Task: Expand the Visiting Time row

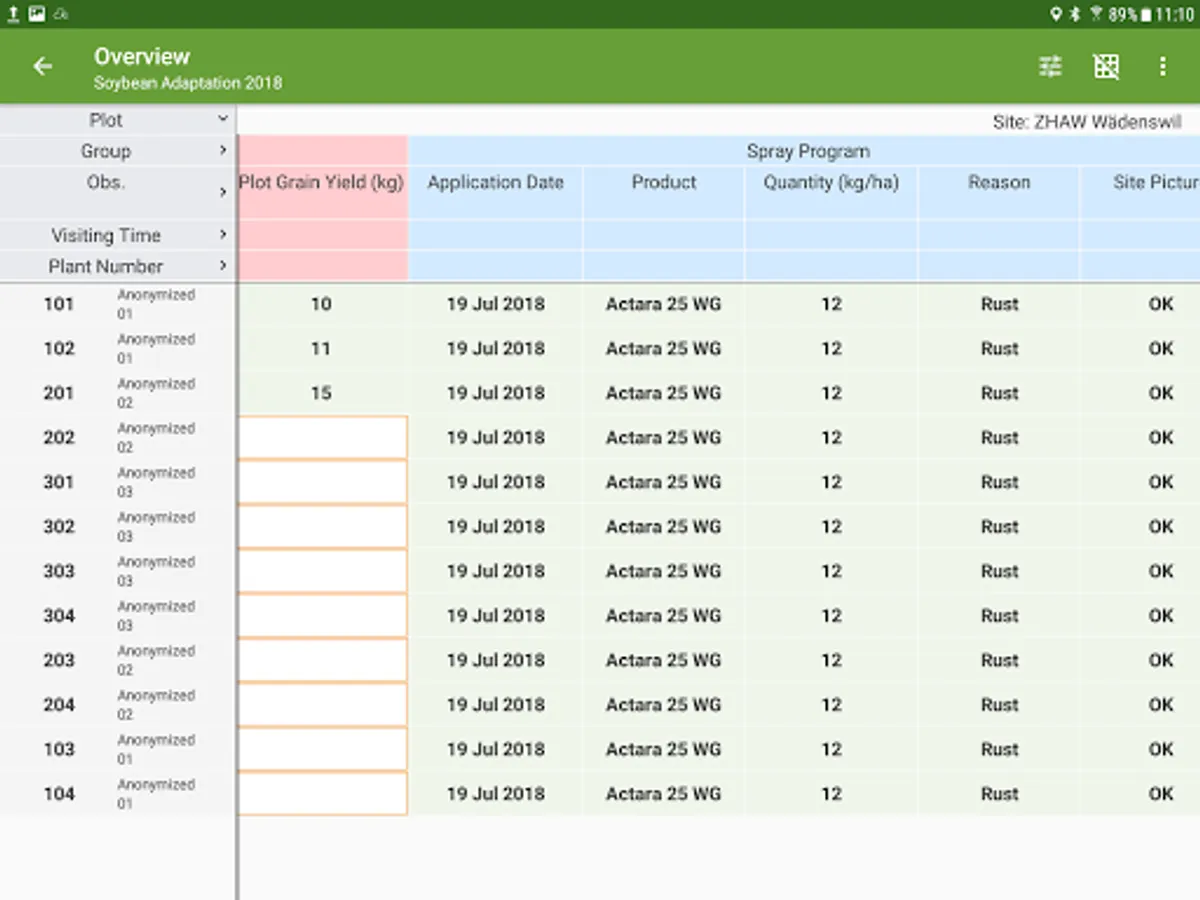Action: click(x=222, y=235)
